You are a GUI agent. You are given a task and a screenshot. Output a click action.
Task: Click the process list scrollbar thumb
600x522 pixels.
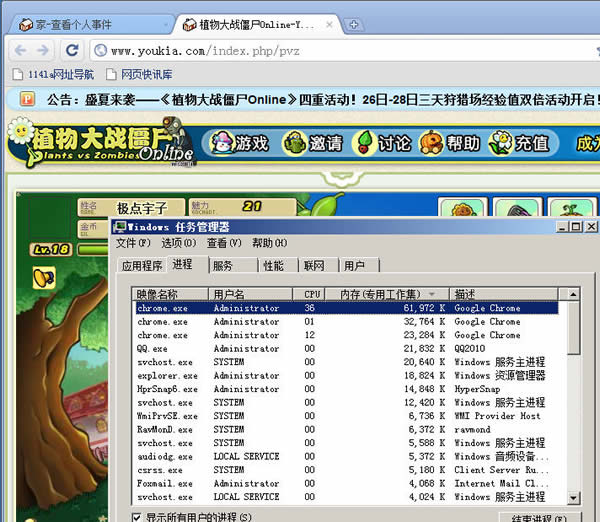pyautogui.click(x=573, y=328)
